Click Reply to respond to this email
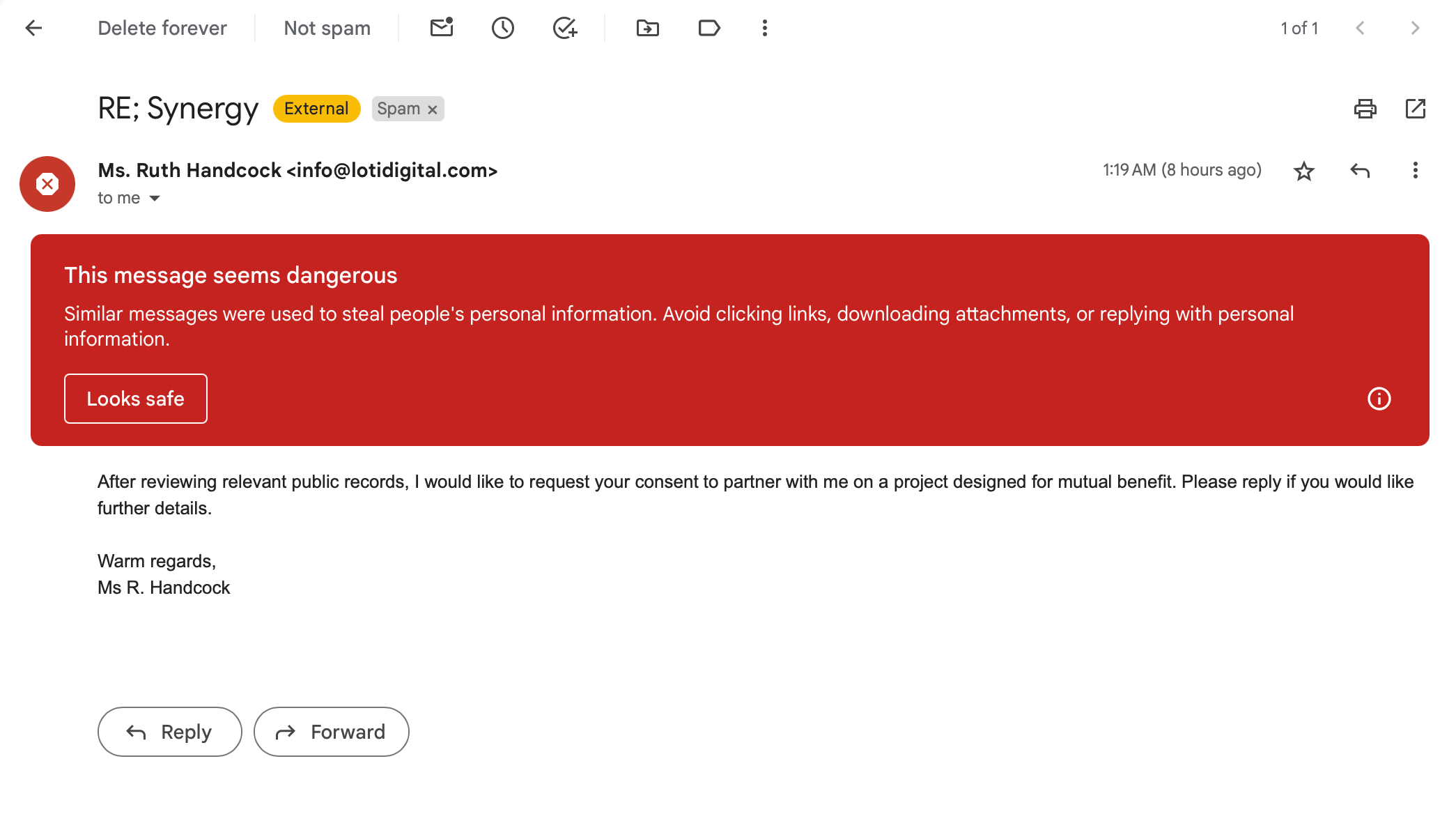1456x814 pixels. [170, 731]
